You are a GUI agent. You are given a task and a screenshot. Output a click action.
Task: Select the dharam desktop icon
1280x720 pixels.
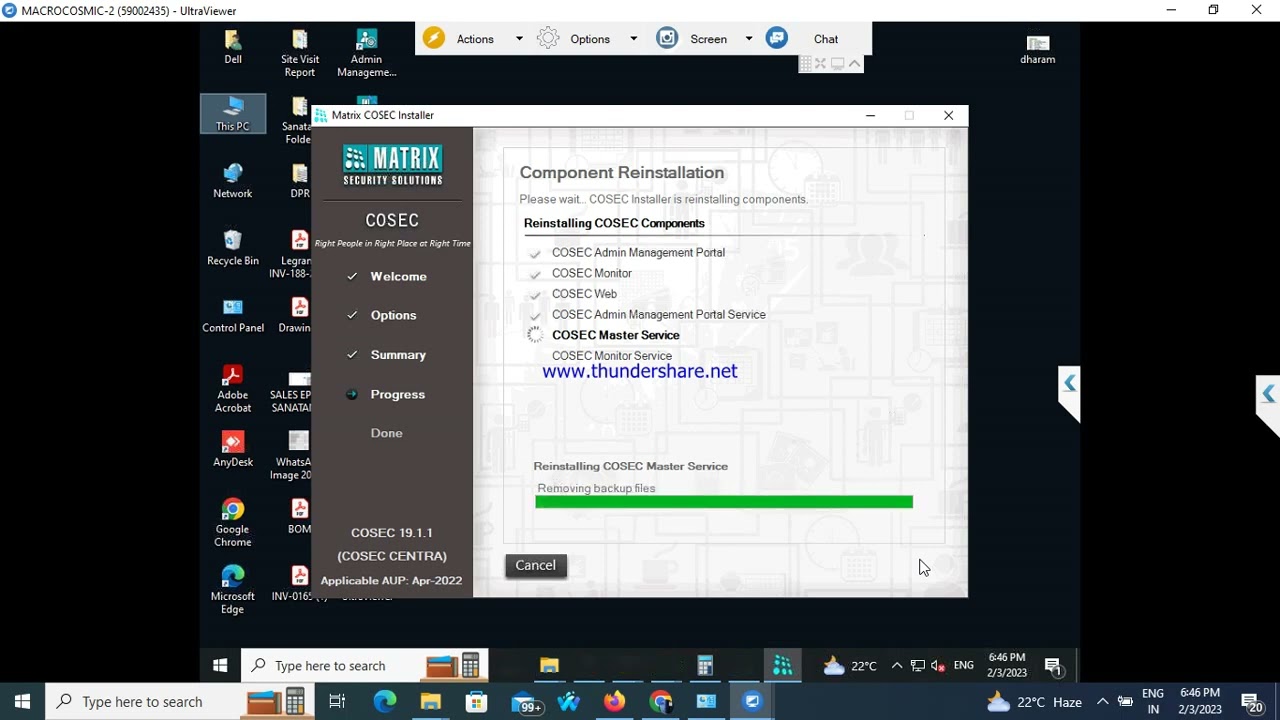[x=1038, y=48]
